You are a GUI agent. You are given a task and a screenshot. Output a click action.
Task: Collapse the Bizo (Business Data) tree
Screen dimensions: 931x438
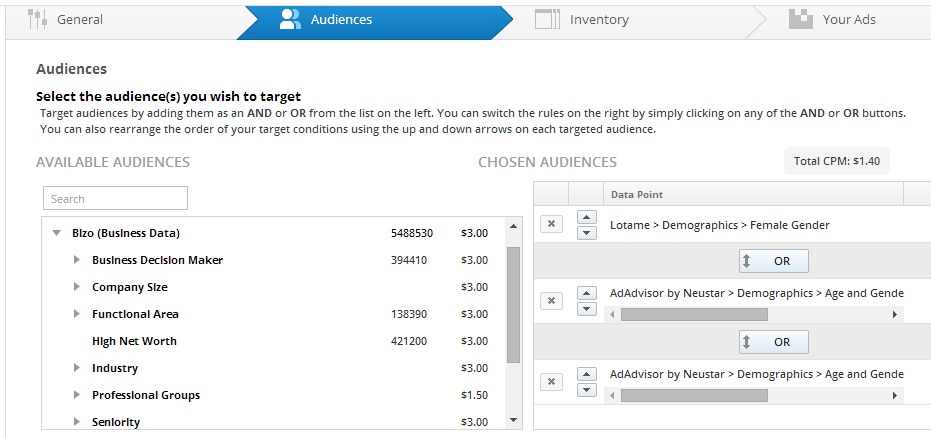click(57, 233)
